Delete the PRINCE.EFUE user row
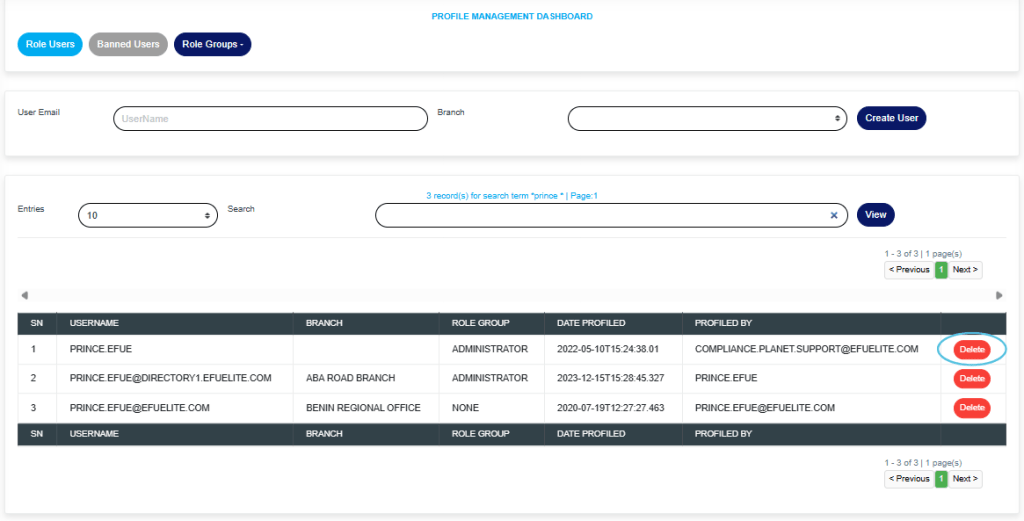 (x=971, y=349)
